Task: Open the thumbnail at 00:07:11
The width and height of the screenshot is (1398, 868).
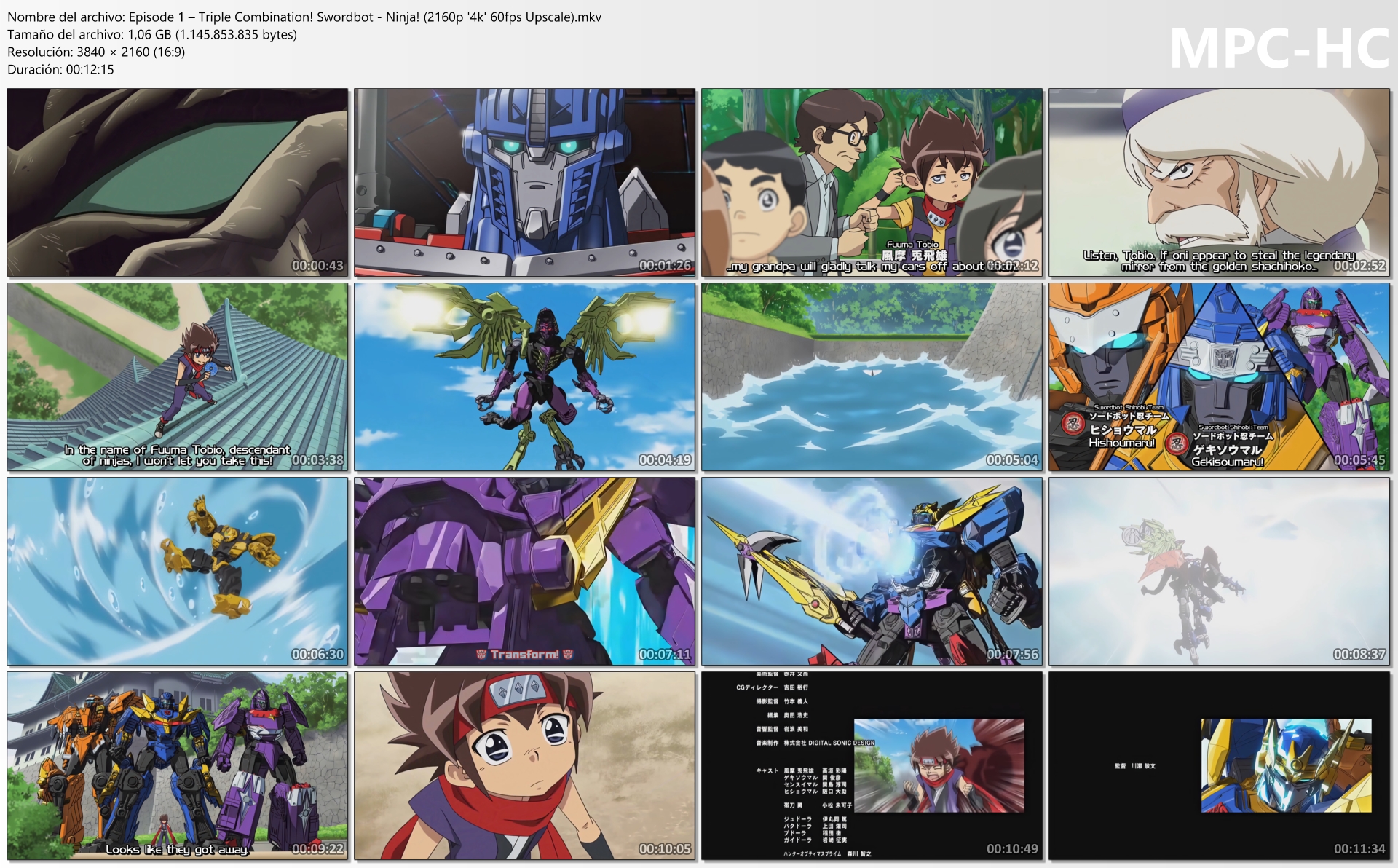Action: (525, 572)
